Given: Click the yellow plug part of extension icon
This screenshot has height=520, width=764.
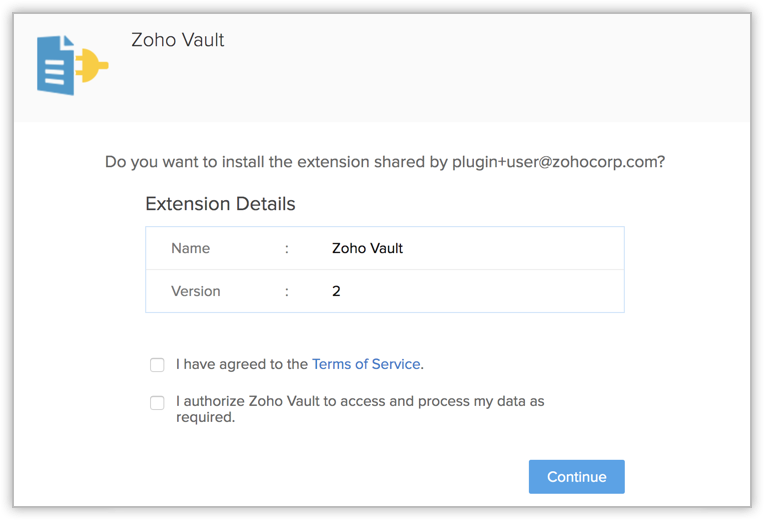Looking at the screenshot, I should [92, 66].
